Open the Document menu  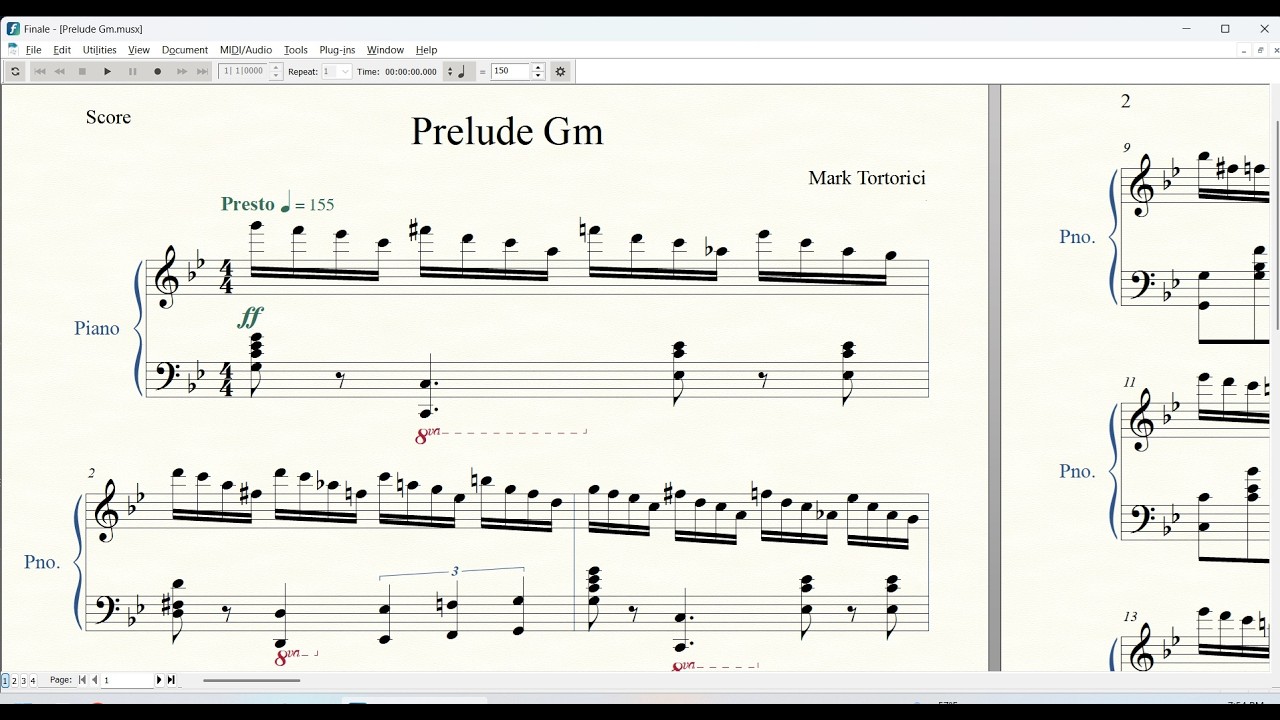[185, 50]
